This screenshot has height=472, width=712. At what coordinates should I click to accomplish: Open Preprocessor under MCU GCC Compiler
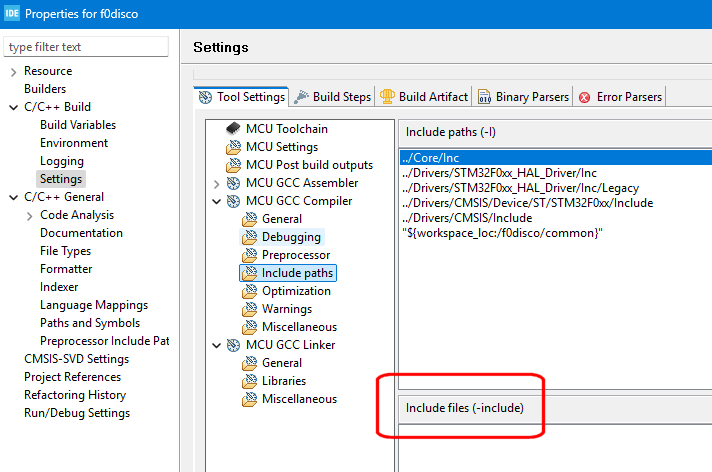pos(296,255)
